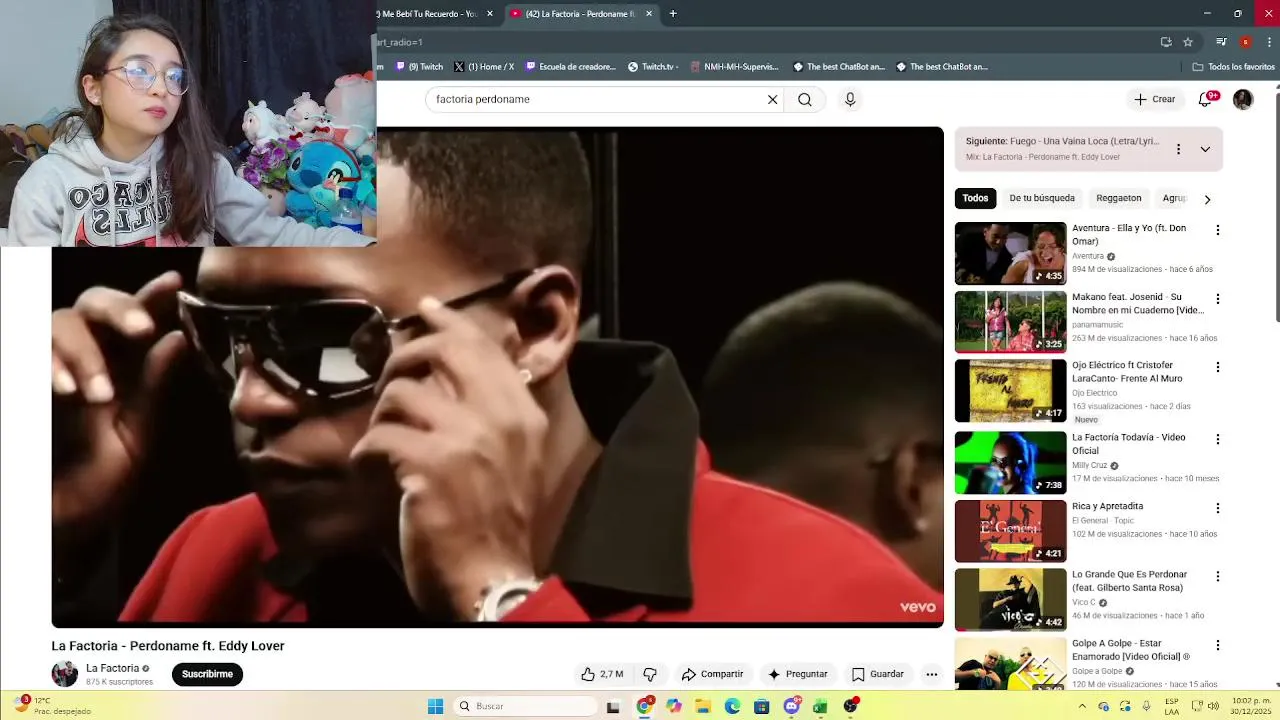This screenshot has height=720, width=1280.
Task: Open YouTube notifications bell
Action: tap(1205, 99)
